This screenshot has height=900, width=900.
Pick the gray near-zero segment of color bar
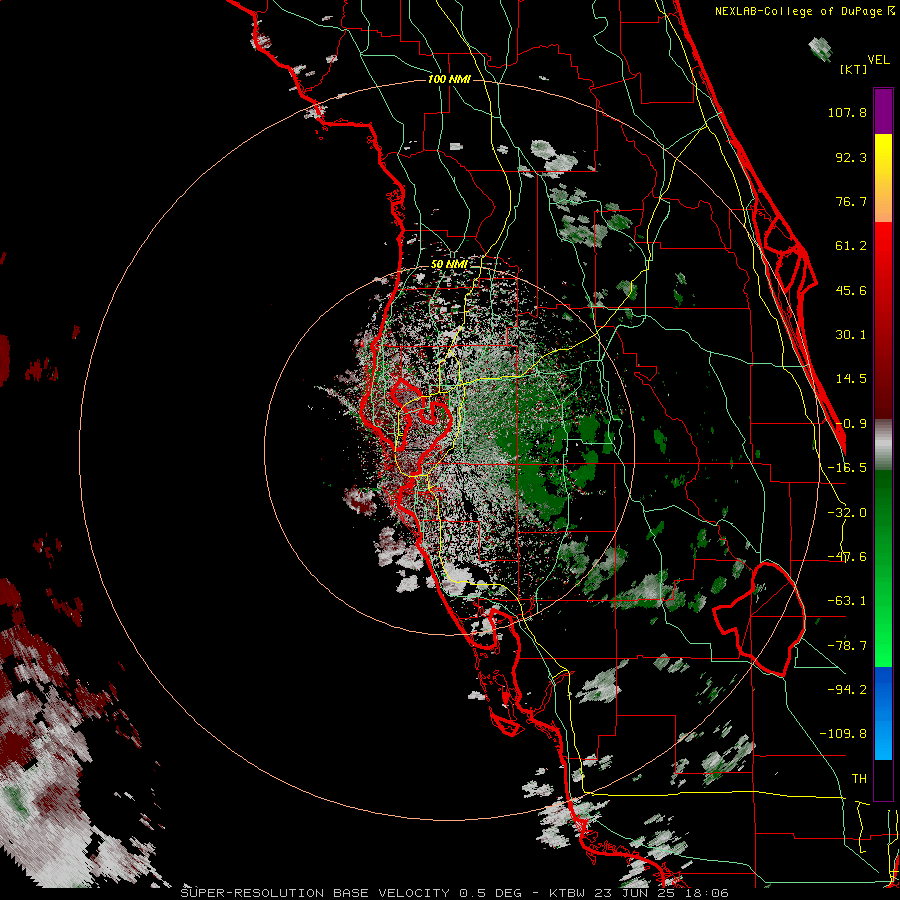883,445
